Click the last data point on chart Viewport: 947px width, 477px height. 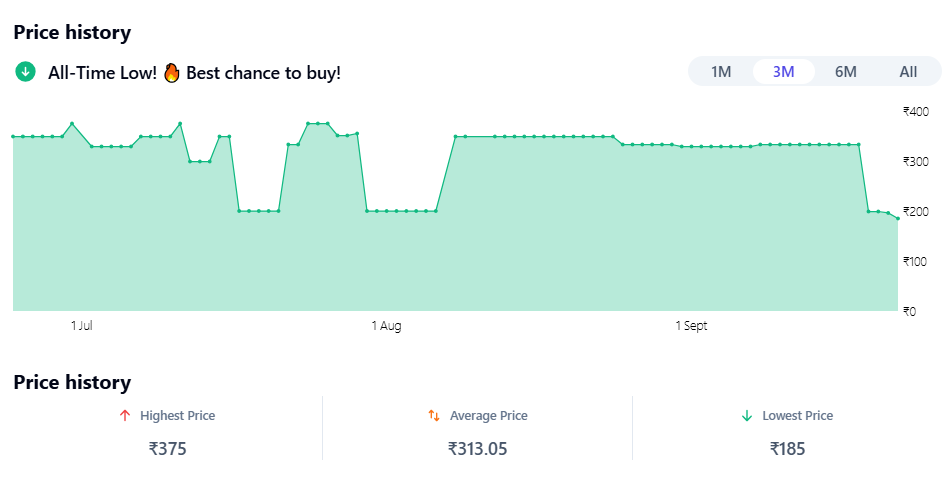(898, 218)
